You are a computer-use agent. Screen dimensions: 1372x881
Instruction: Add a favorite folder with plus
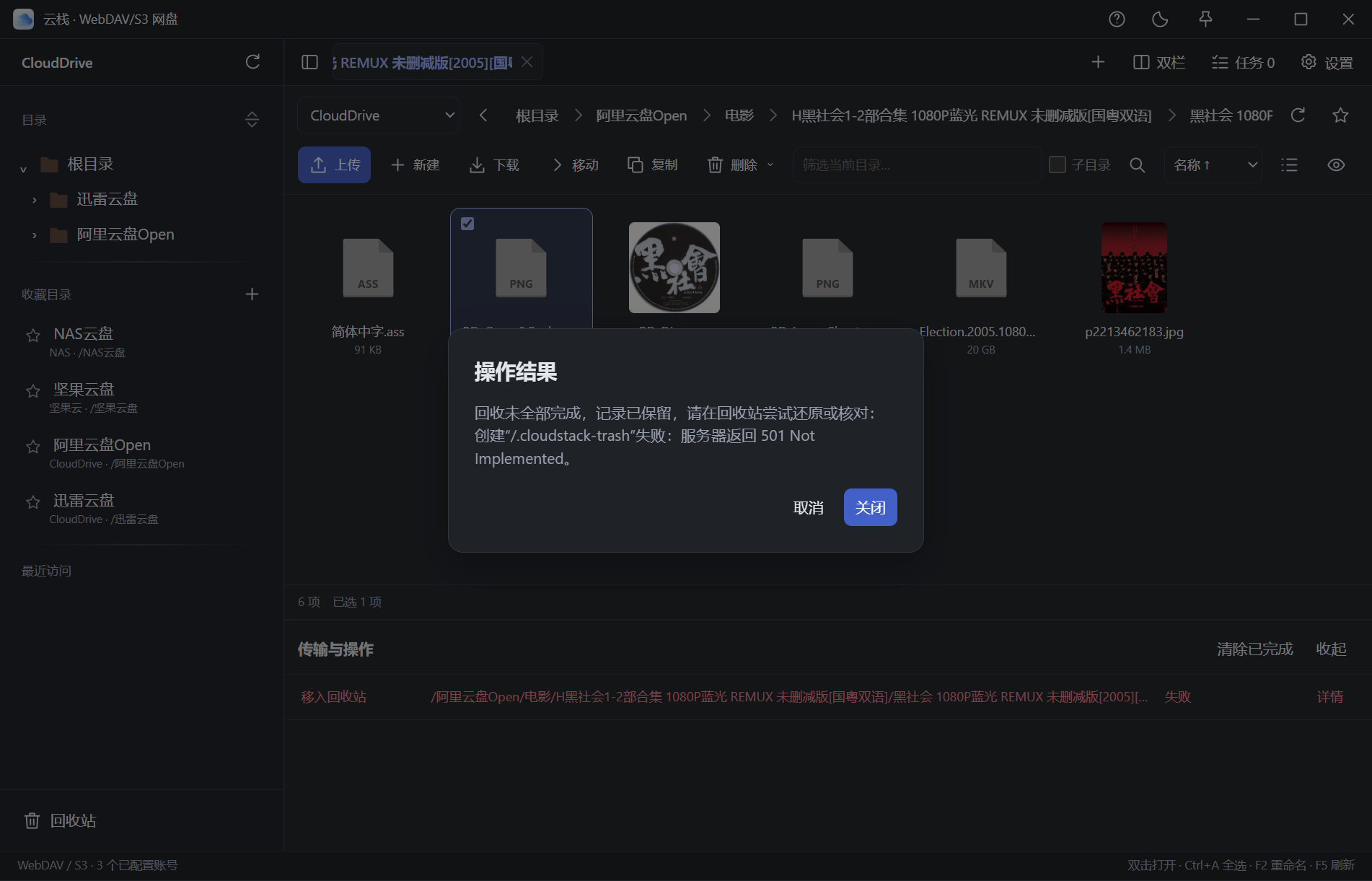point(252,294)
